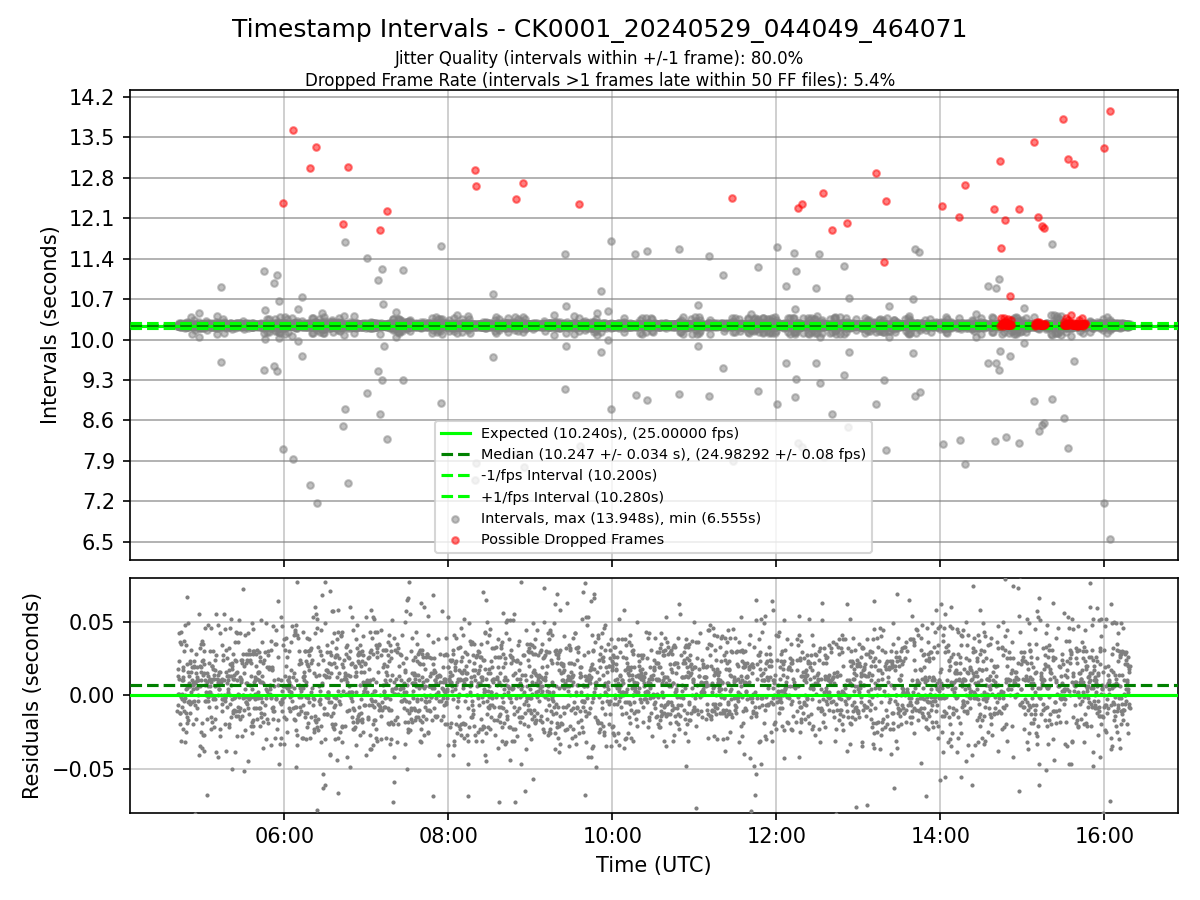
Task: Click the solid green line sample beside "Expected"
Action: coord(455,433)
